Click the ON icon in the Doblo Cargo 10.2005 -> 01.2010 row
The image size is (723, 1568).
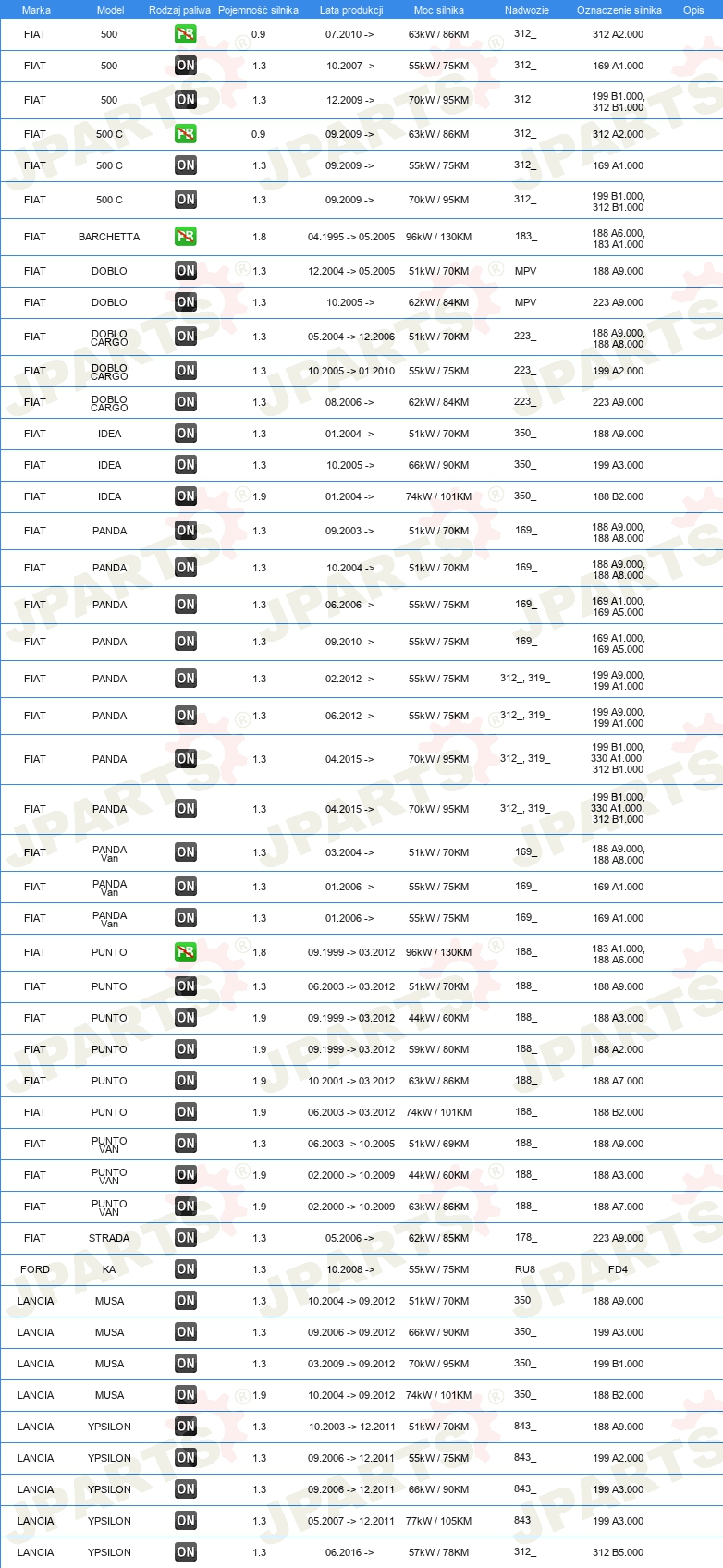click(x=186, y=371)
